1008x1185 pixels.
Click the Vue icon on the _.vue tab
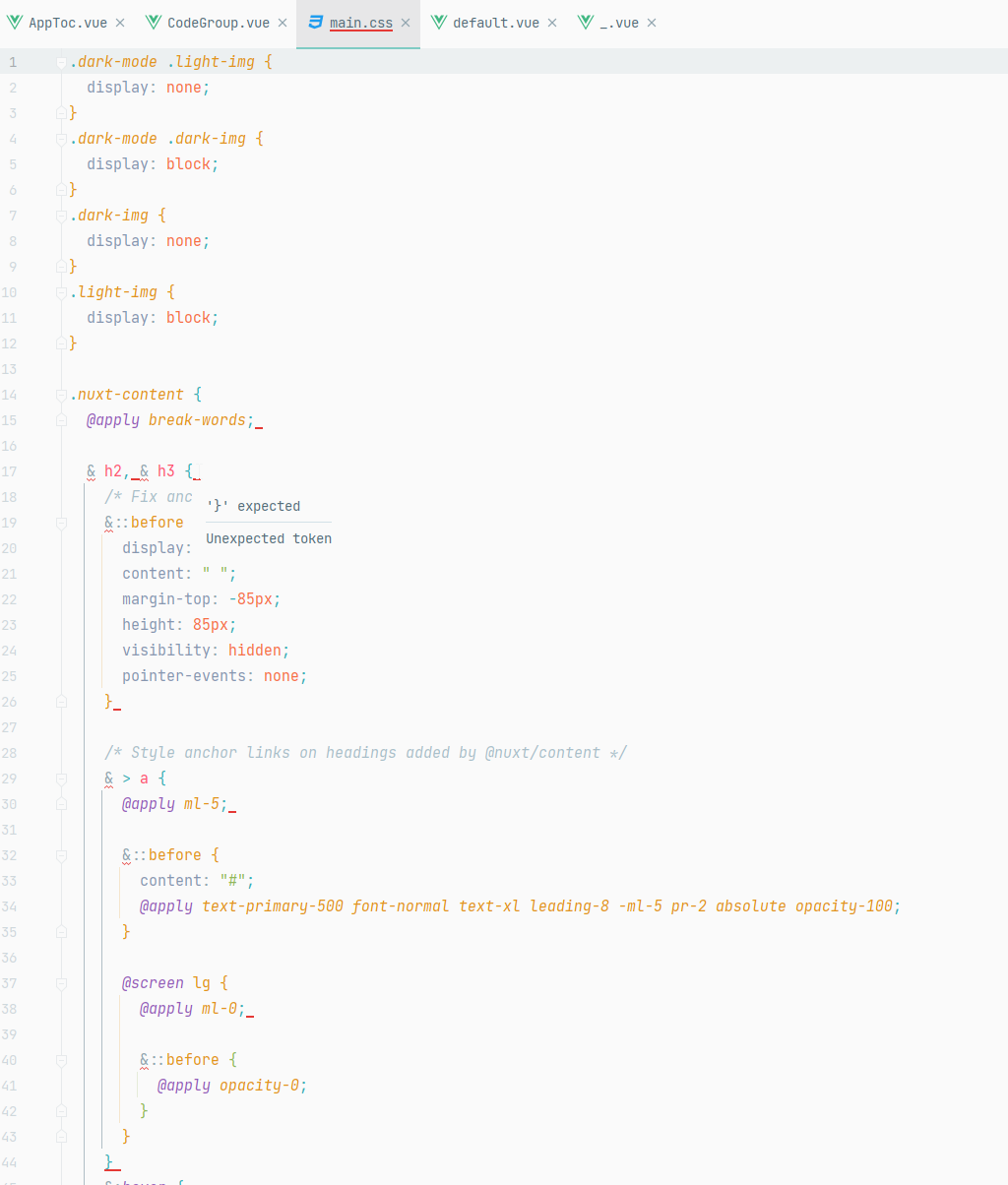585,21
